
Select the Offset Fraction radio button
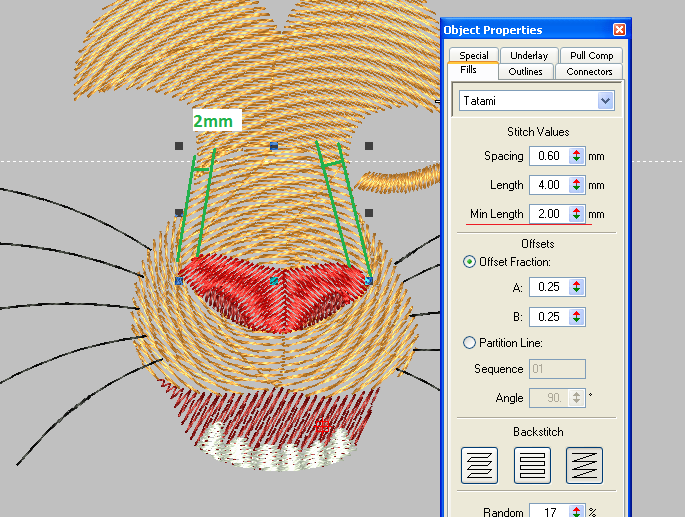469,262
